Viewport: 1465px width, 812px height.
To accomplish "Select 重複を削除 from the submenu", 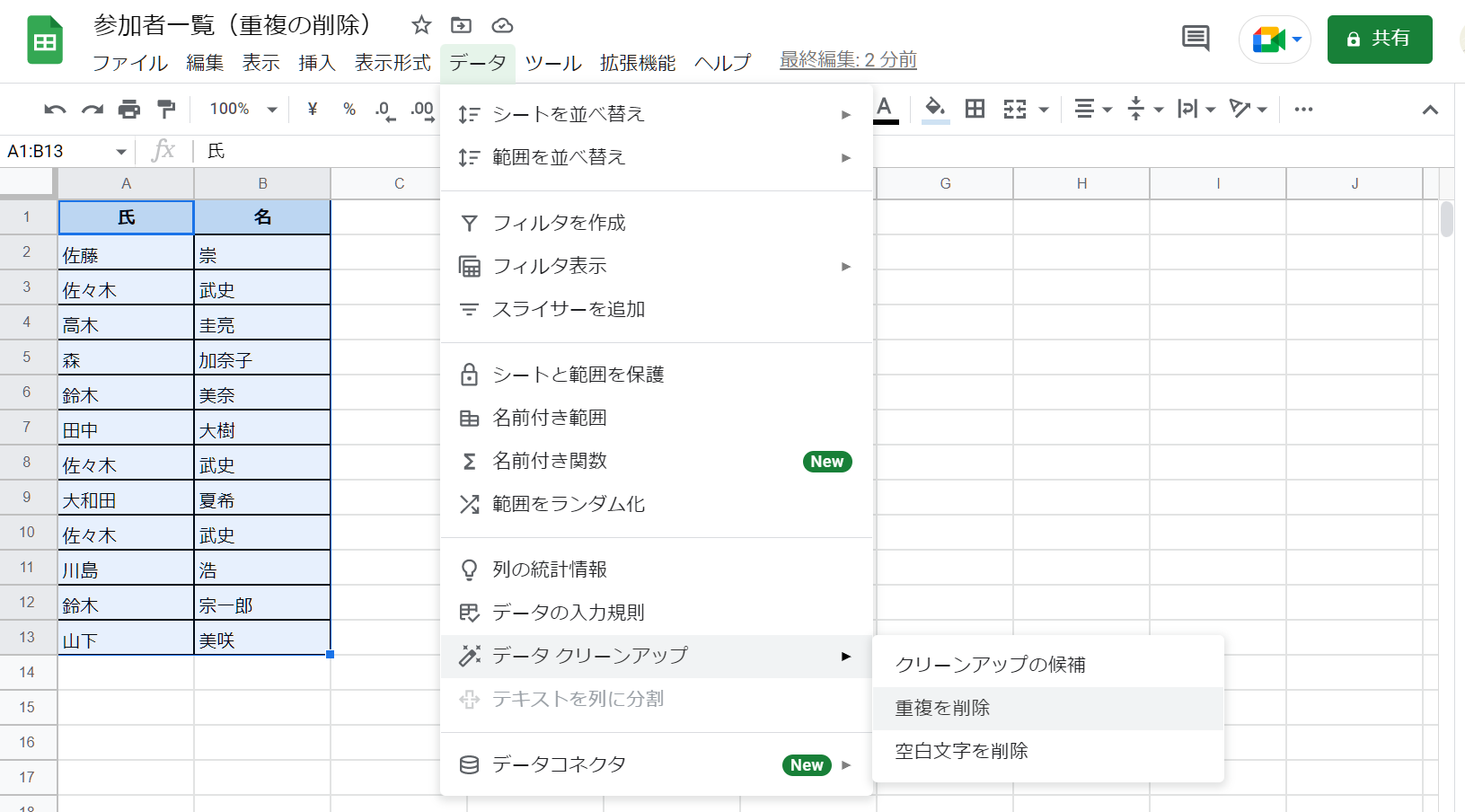I will pyautogui.click(x=942, y=708).
